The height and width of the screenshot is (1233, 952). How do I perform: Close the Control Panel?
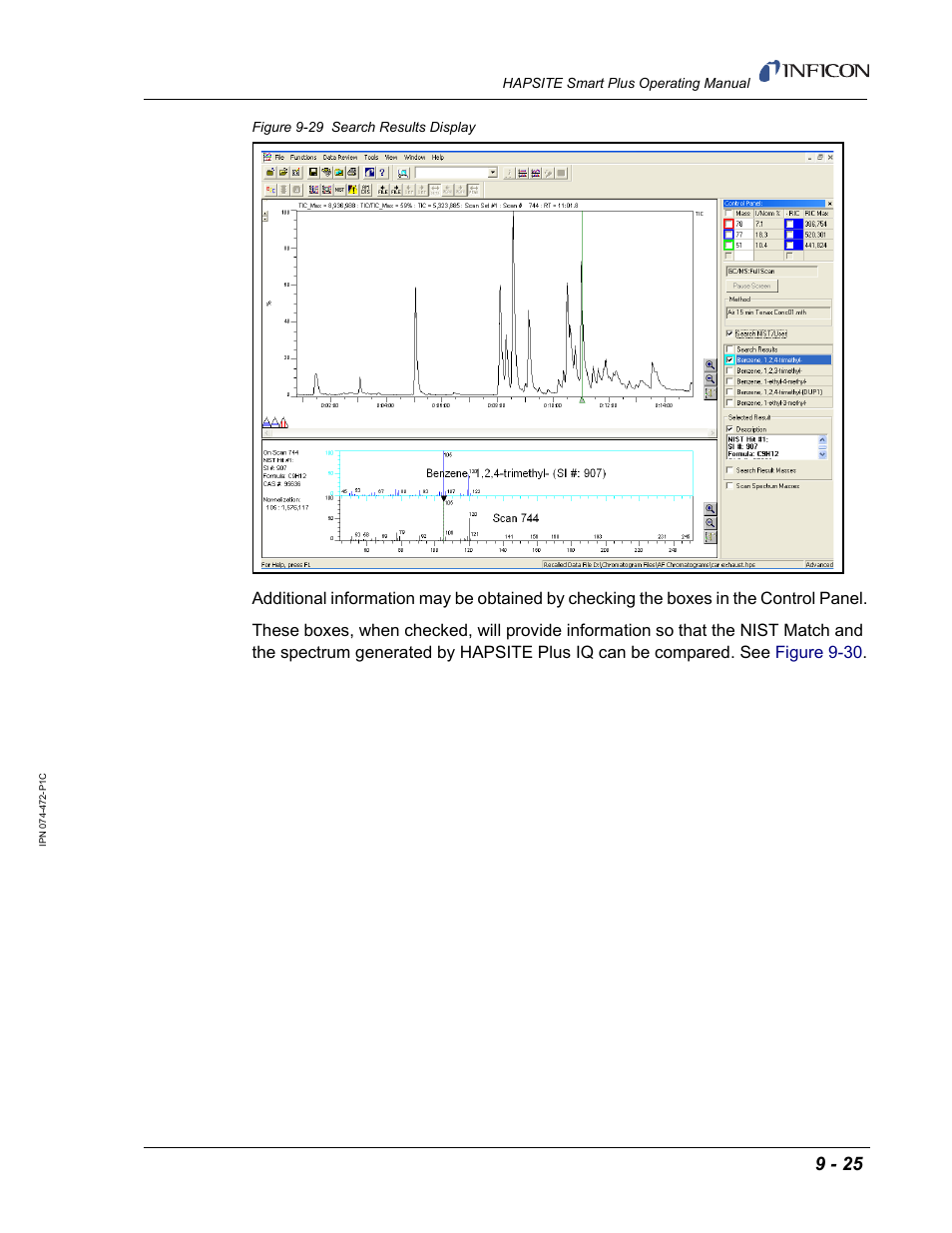(829, 204)
